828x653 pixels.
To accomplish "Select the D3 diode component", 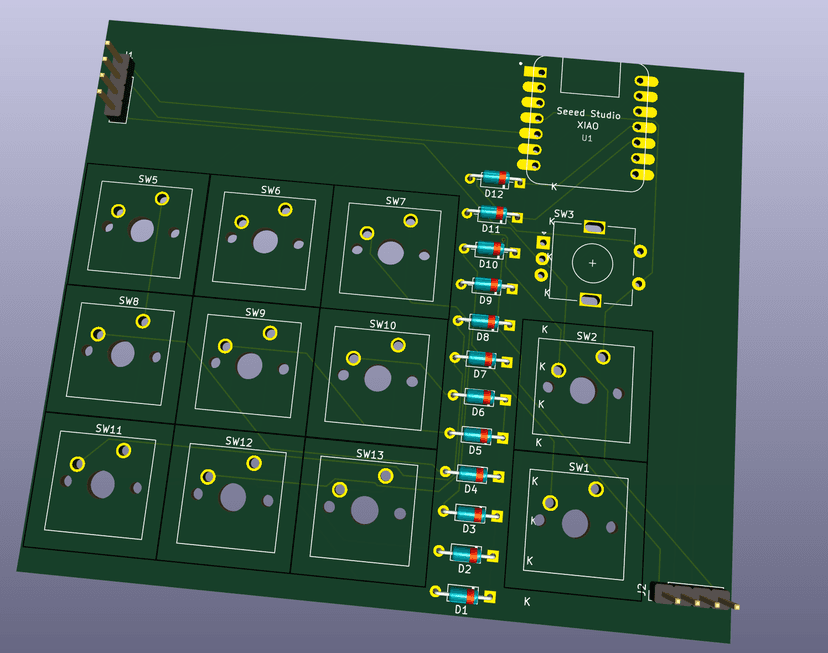I will (470, 513).
